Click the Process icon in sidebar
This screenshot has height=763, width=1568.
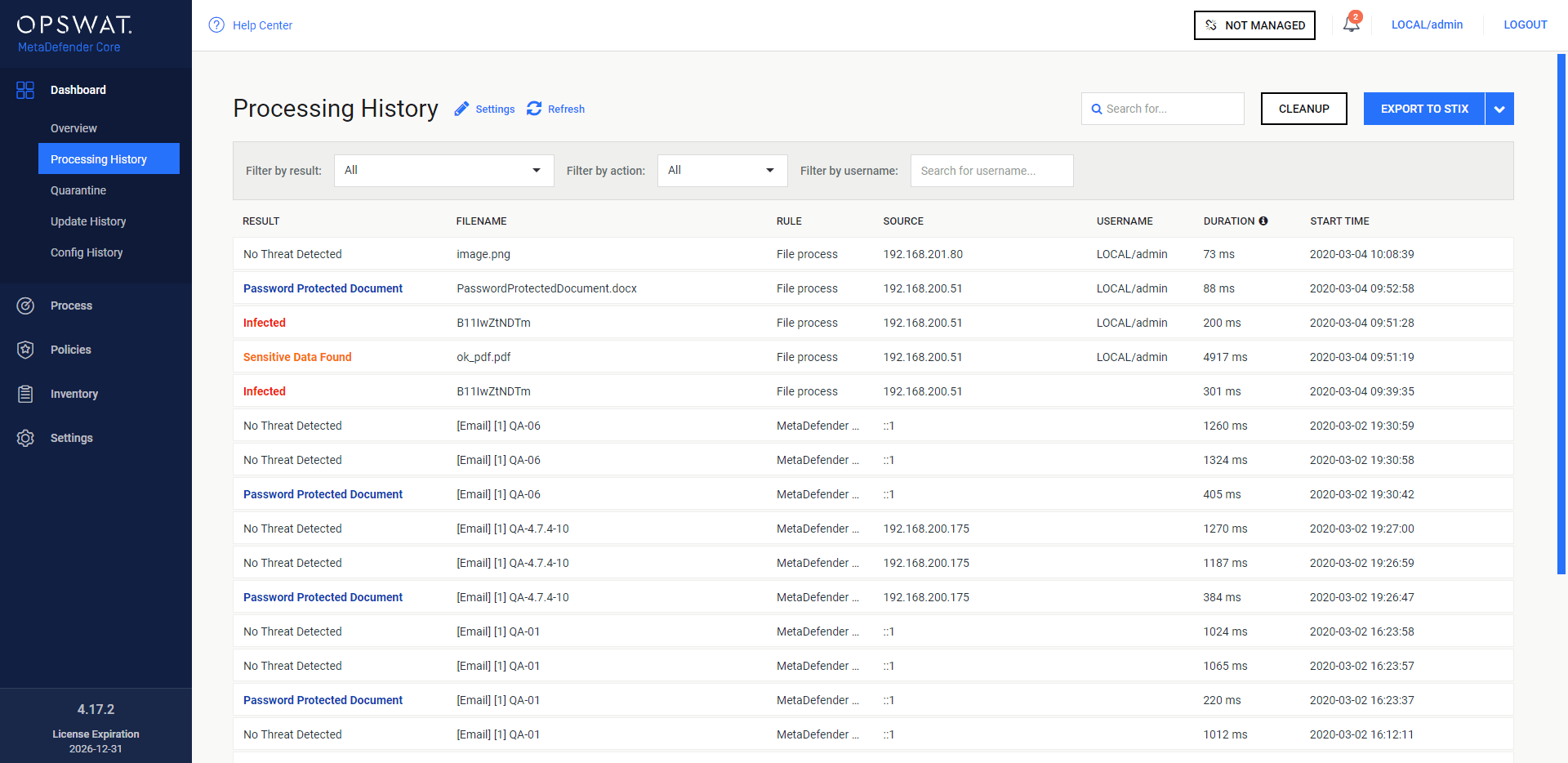[x=25, y=306]
